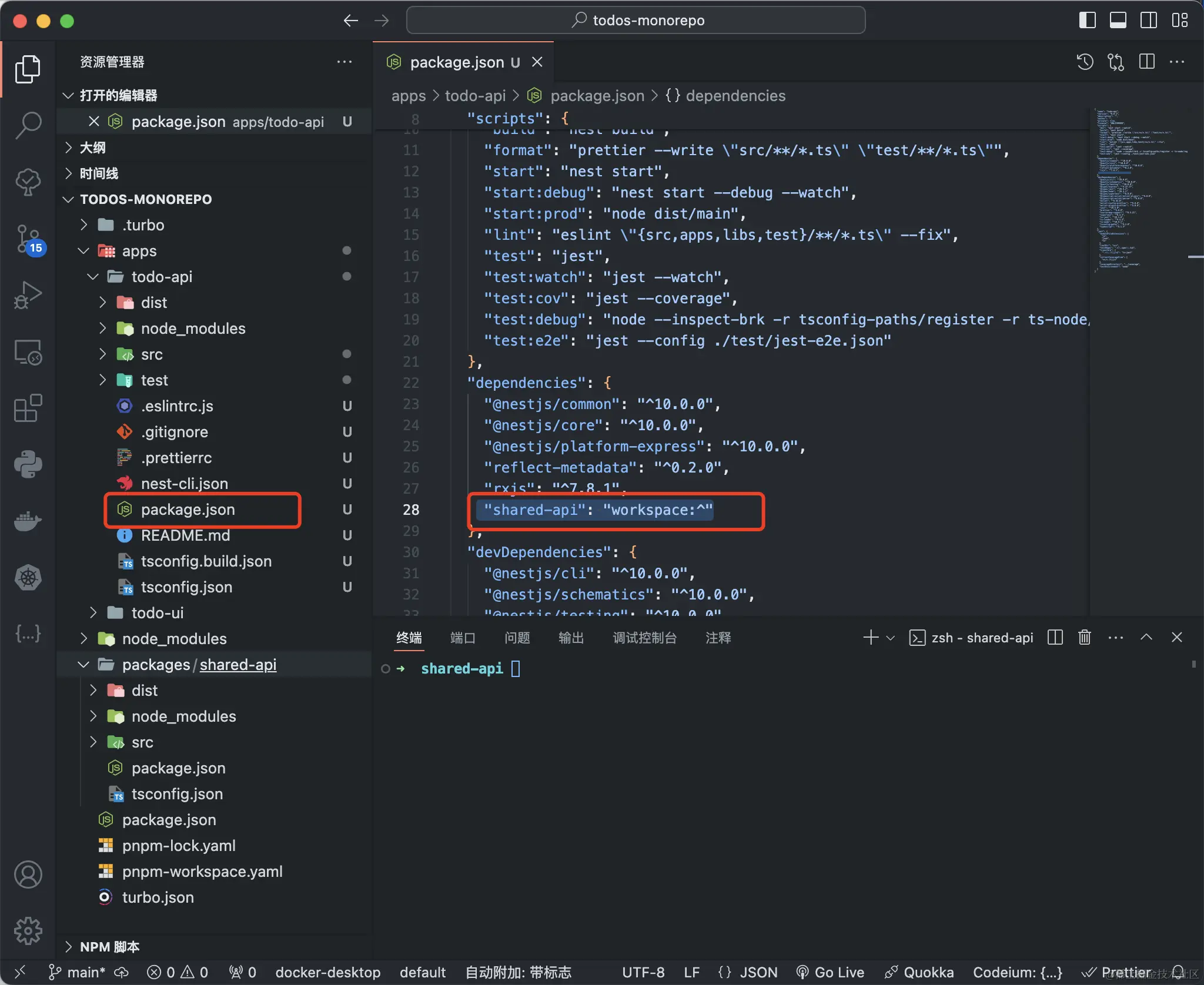1204x985 pixels.
Task: Open the Extensions view
Action: [28, 408]
